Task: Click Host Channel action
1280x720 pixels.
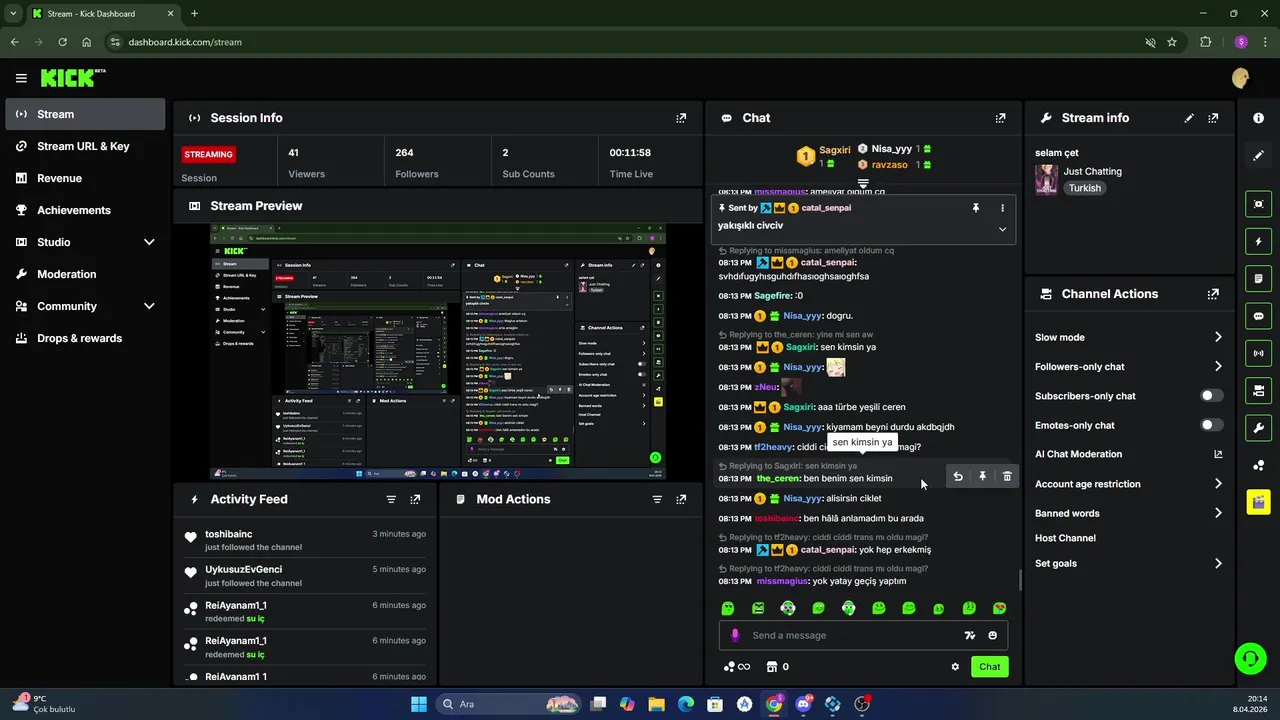Action: [x=1065, y=538]
